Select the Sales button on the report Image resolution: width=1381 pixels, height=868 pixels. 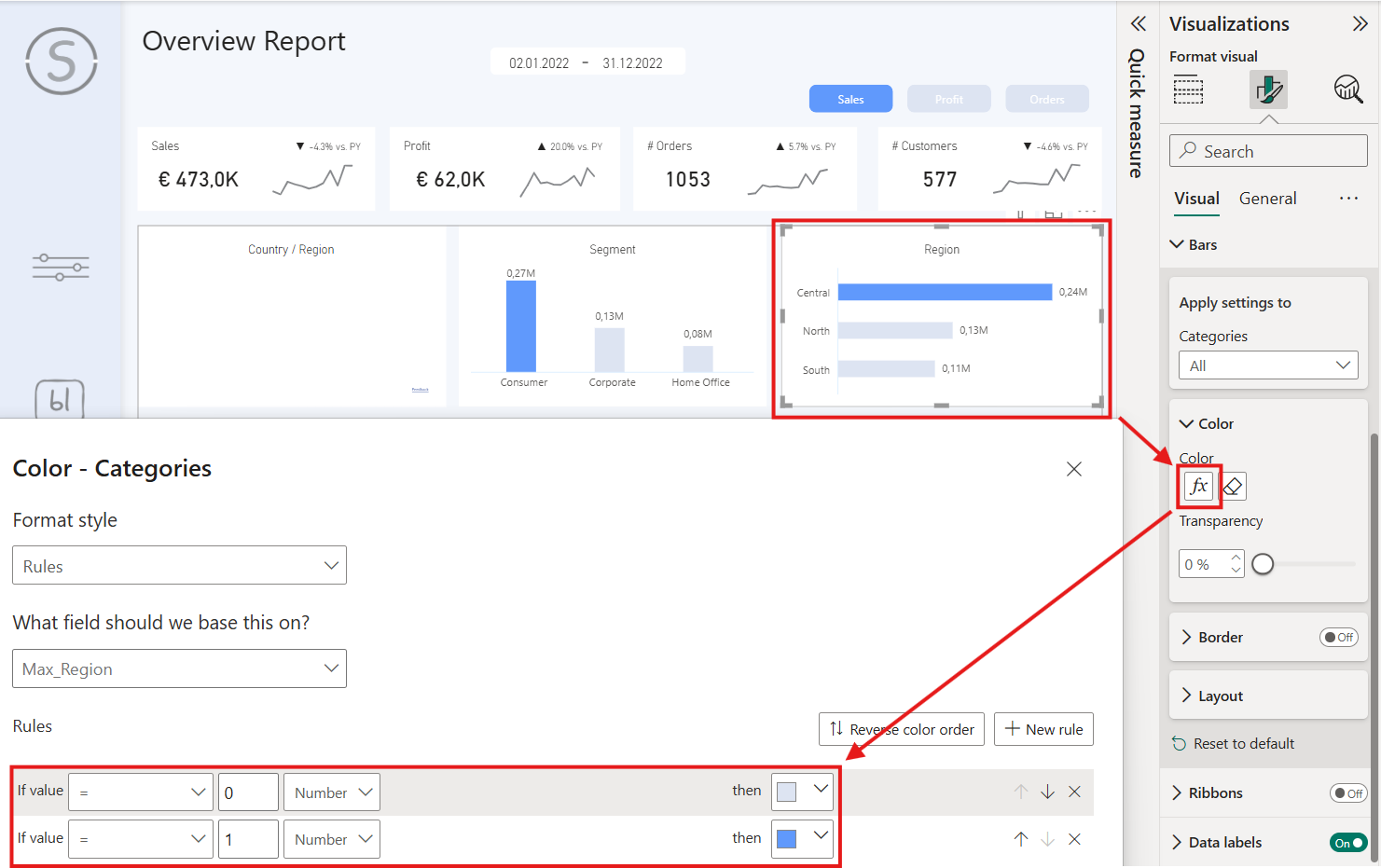[x=850, y=99]
